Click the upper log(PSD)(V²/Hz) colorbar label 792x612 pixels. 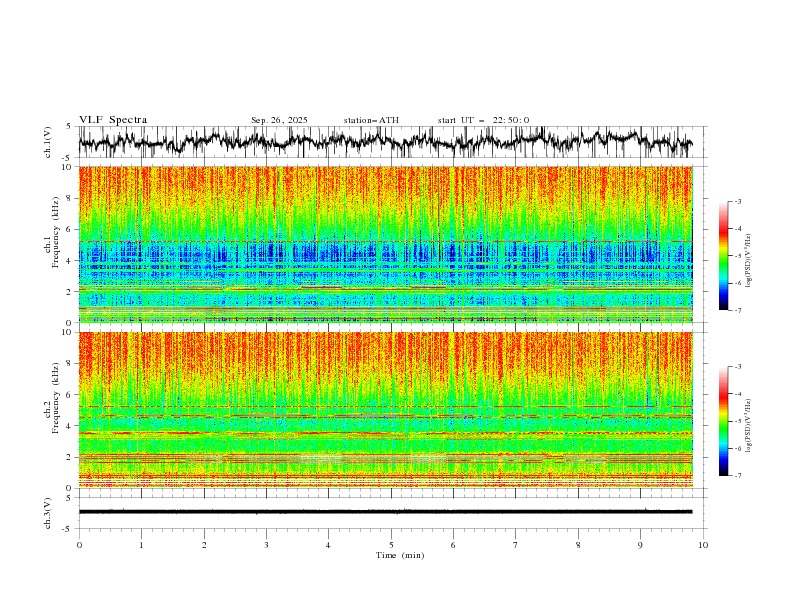tap(749, 261)
